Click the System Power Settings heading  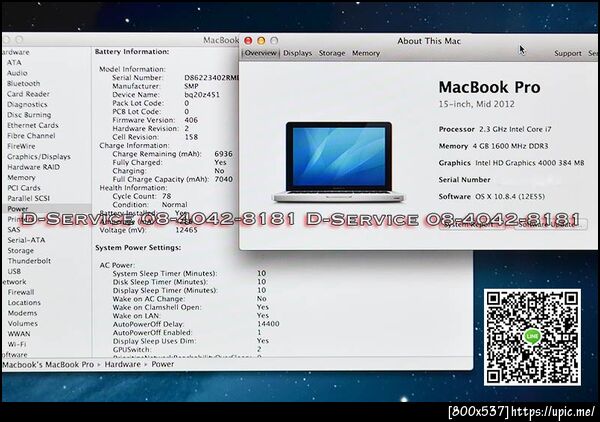[138, 248]
